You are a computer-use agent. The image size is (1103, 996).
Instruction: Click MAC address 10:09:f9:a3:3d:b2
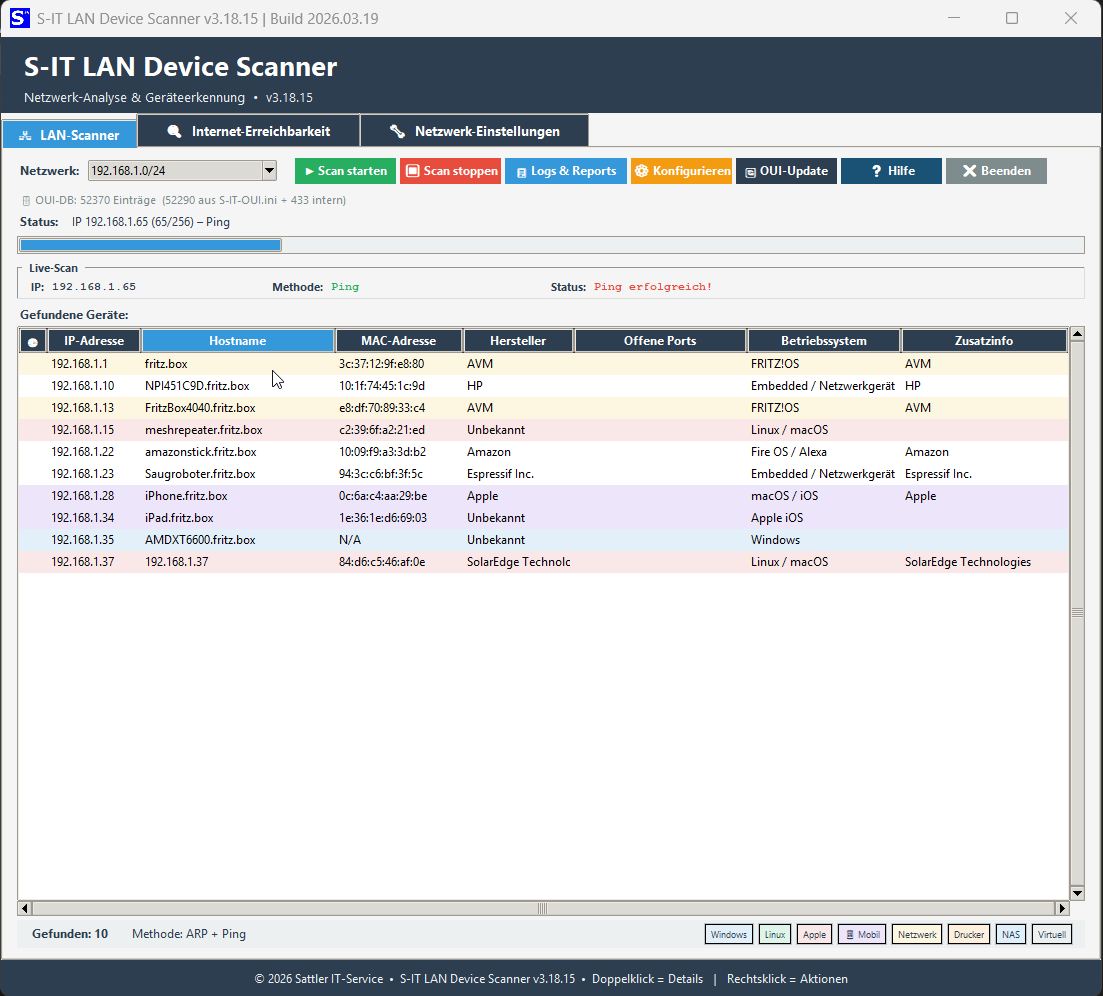click(x=382, y=452)
